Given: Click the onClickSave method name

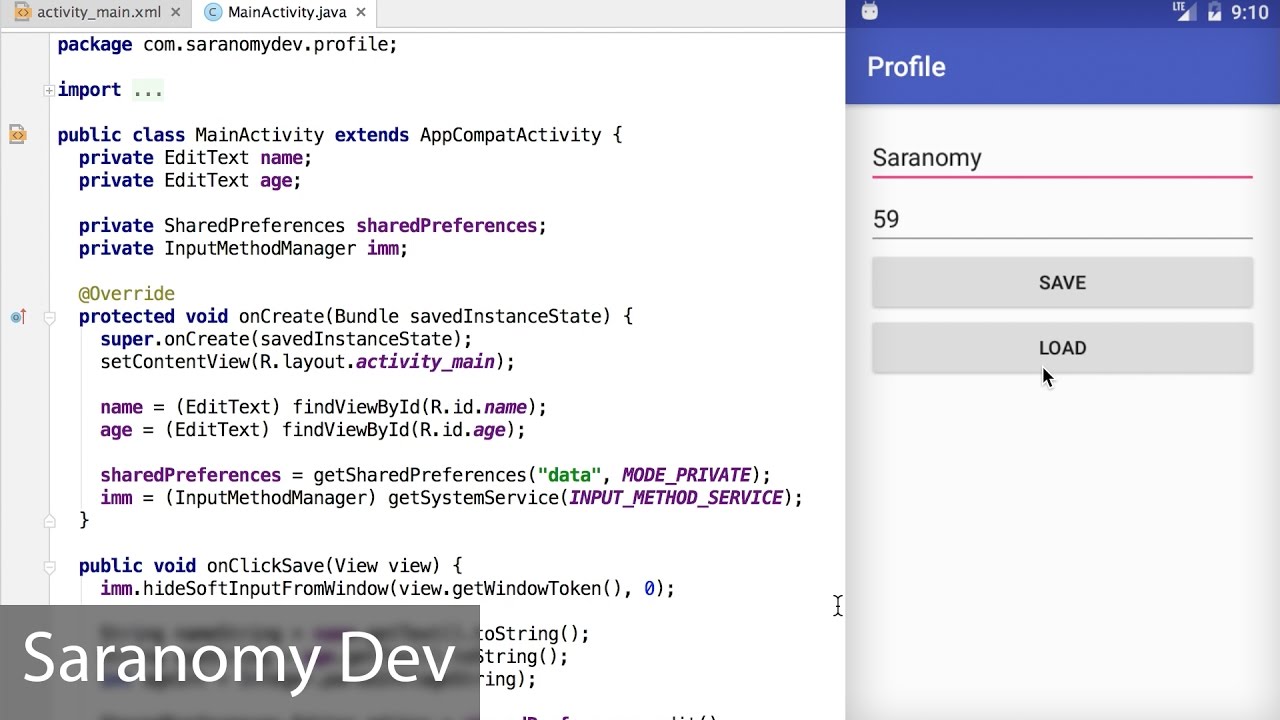Looking at the screenshot, I should coord(265,566).
